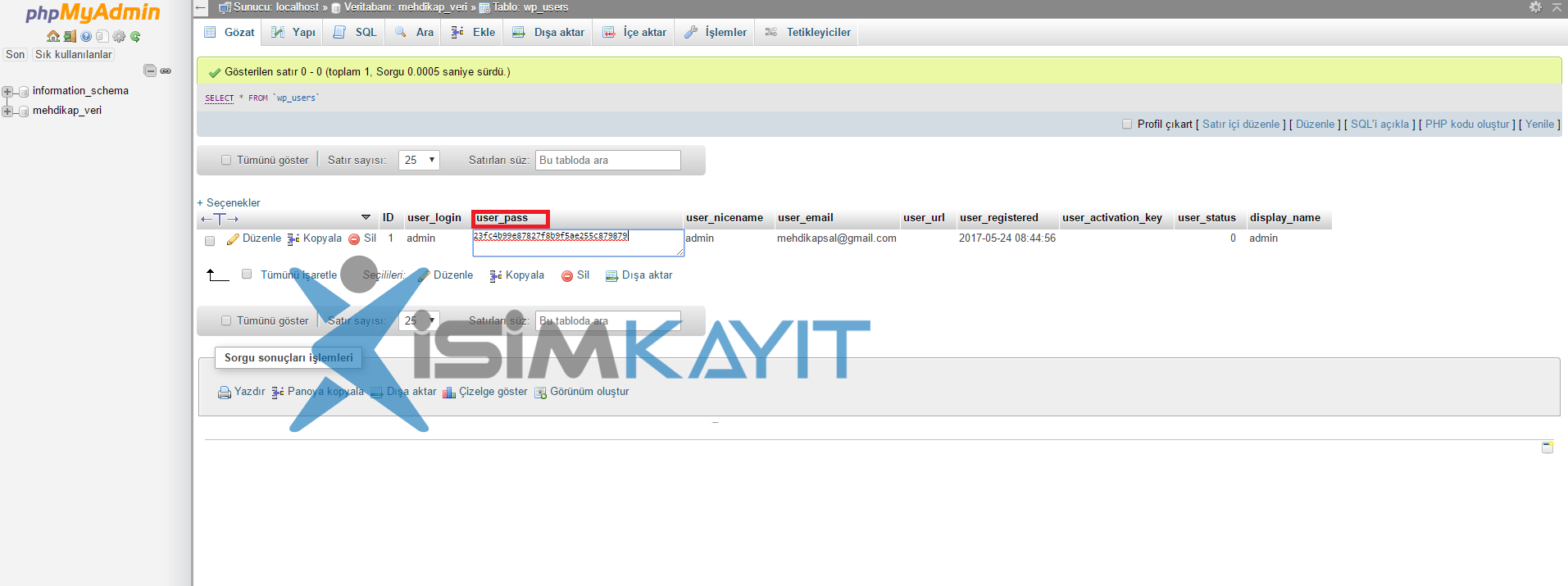Click the mehdikapsal@gmail.com email cell

click(x=837, y=238)
